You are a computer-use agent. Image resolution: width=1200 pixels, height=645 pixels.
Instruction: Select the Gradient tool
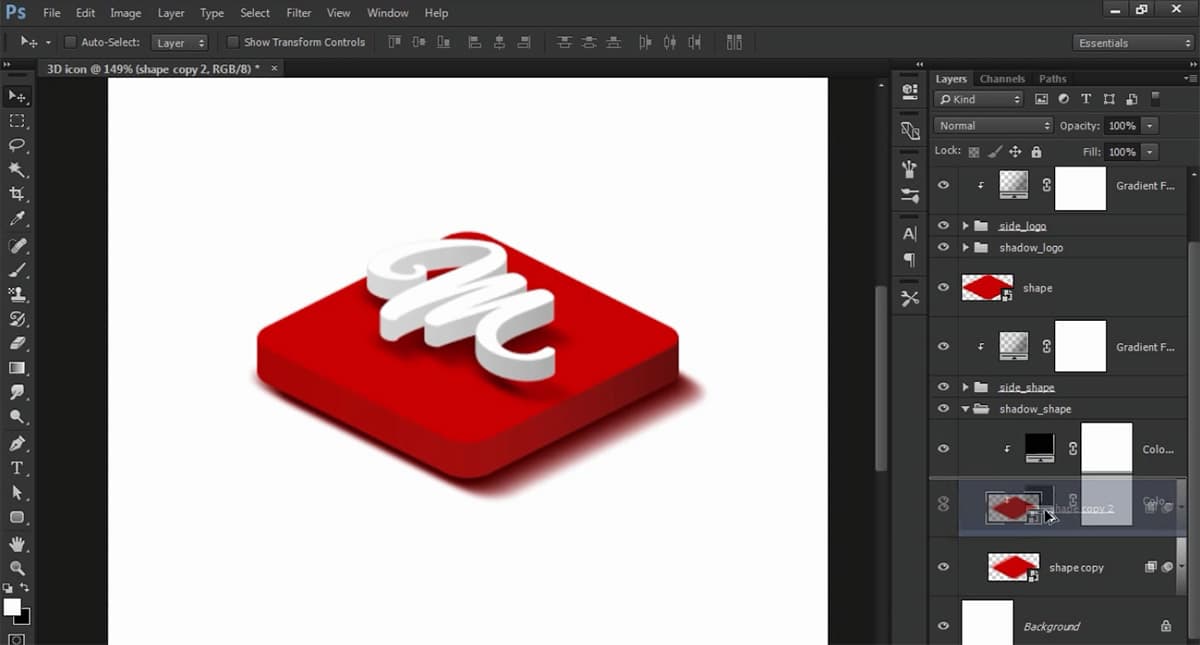tap(16, 368)
